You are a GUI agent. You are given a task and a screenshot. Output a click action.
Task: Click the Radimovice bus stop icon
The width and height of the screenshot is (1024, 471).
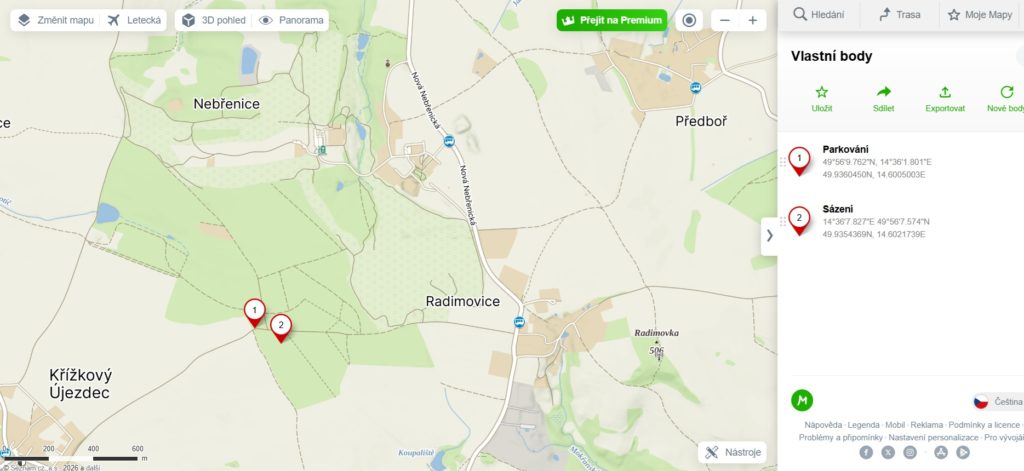(519, 322)
